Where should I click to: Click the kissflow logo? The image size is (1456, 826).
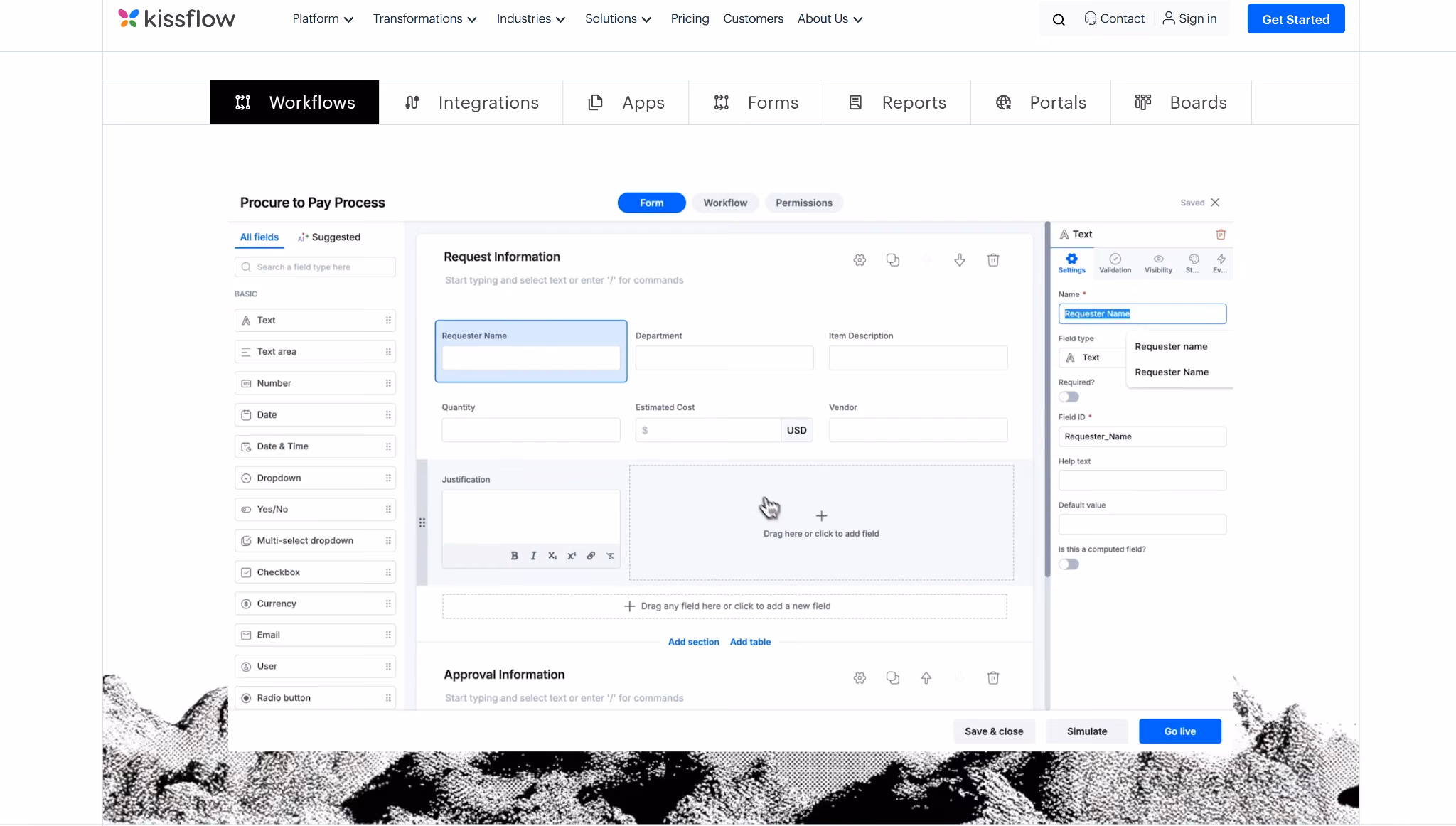176,18
